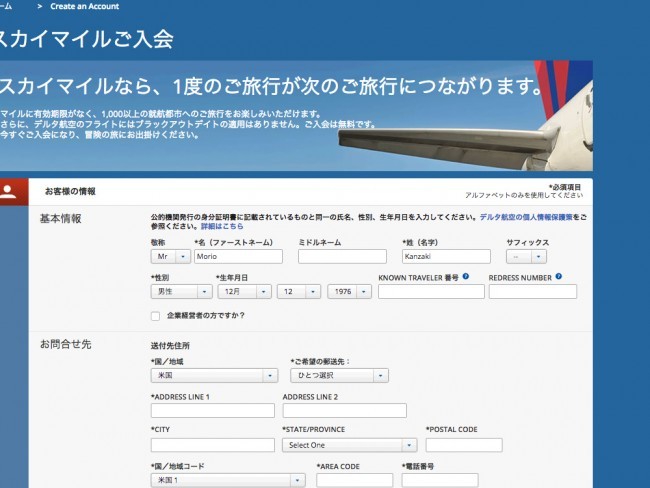Open the birth year dropdown showing 1976
The width and height of the screenshot is (650, 488).
pyautogui.click(x=349, y=292)
